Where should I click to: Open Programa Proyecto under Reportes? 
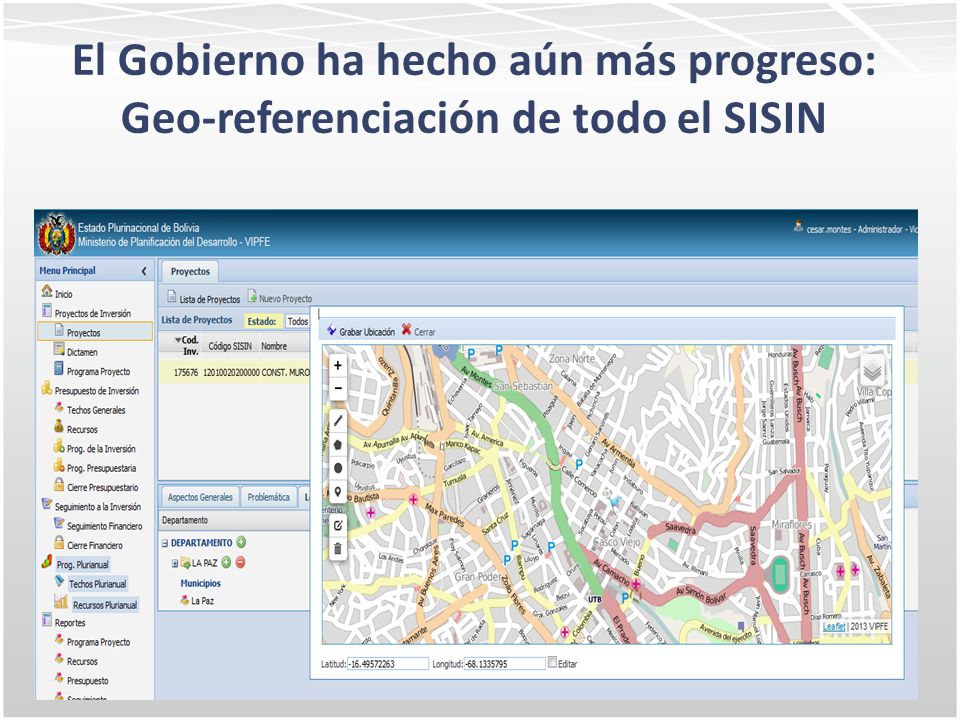92,642
